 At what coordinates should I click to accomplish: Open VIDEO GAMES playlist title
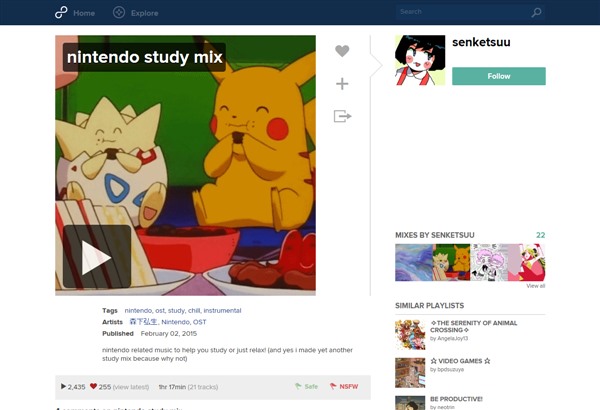tap(460, 361)
